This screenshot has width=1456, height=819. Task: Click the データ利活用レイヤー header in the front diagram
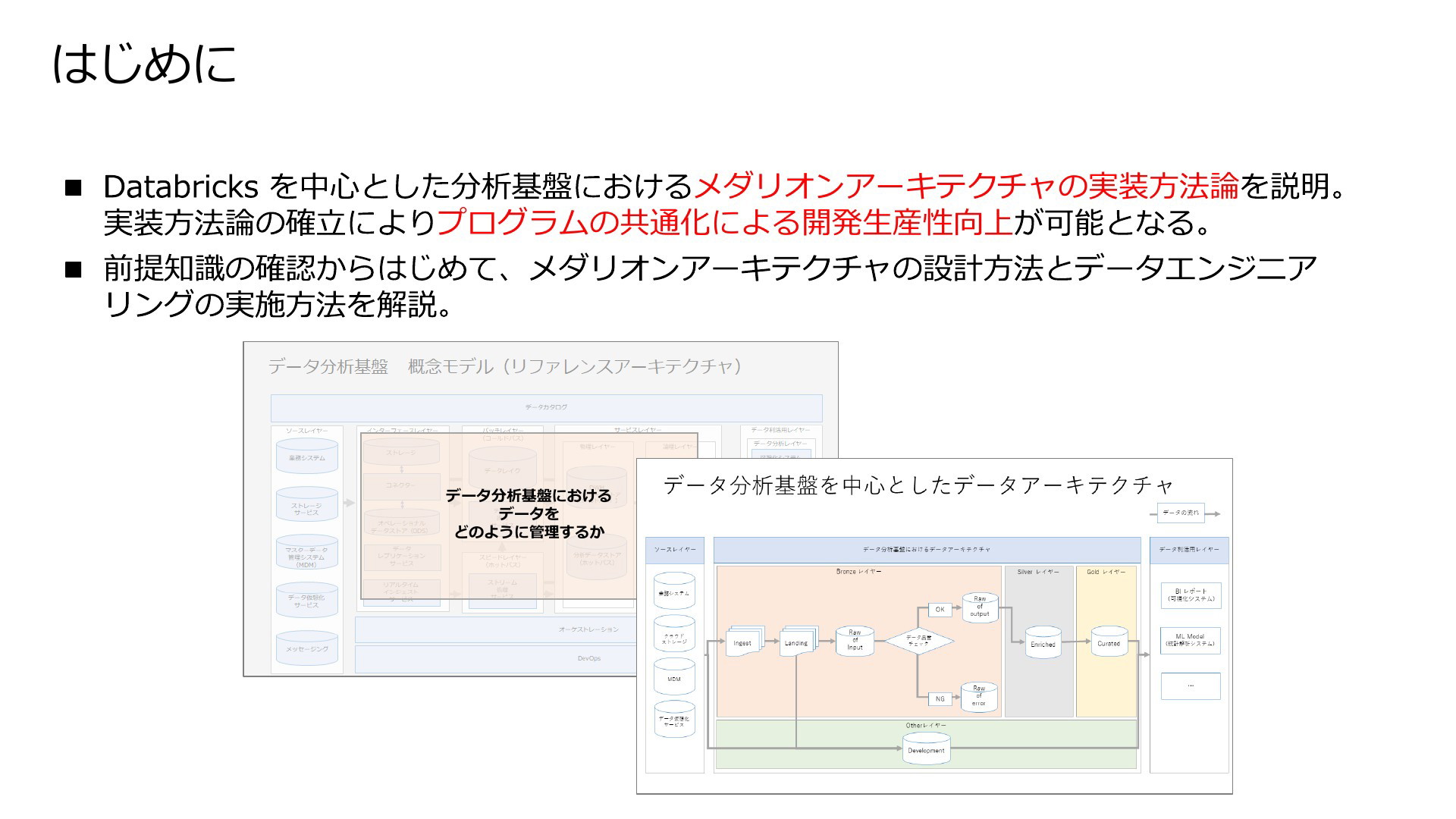1189,550
